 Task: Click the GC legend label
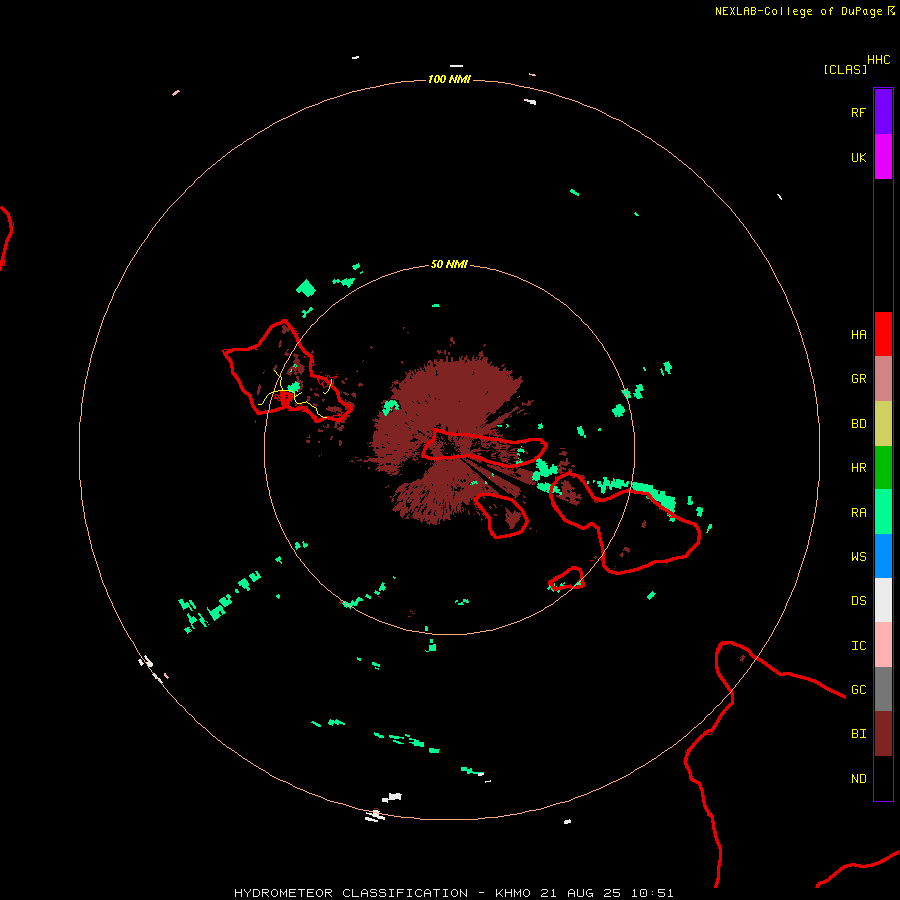coord(858,690)
